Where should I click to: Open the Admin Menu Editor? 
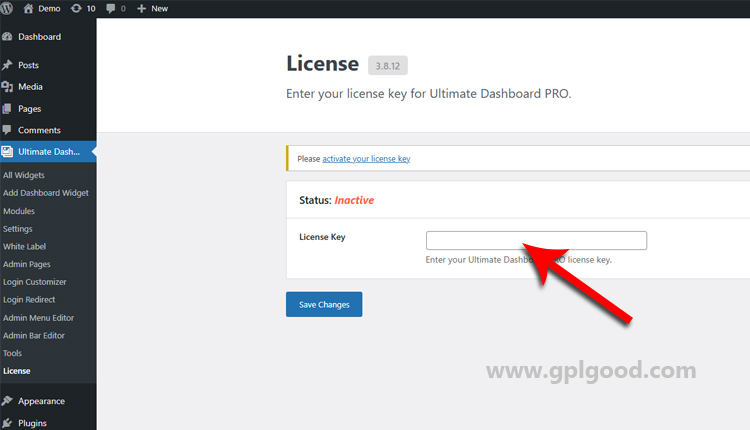tap(38, 318)
